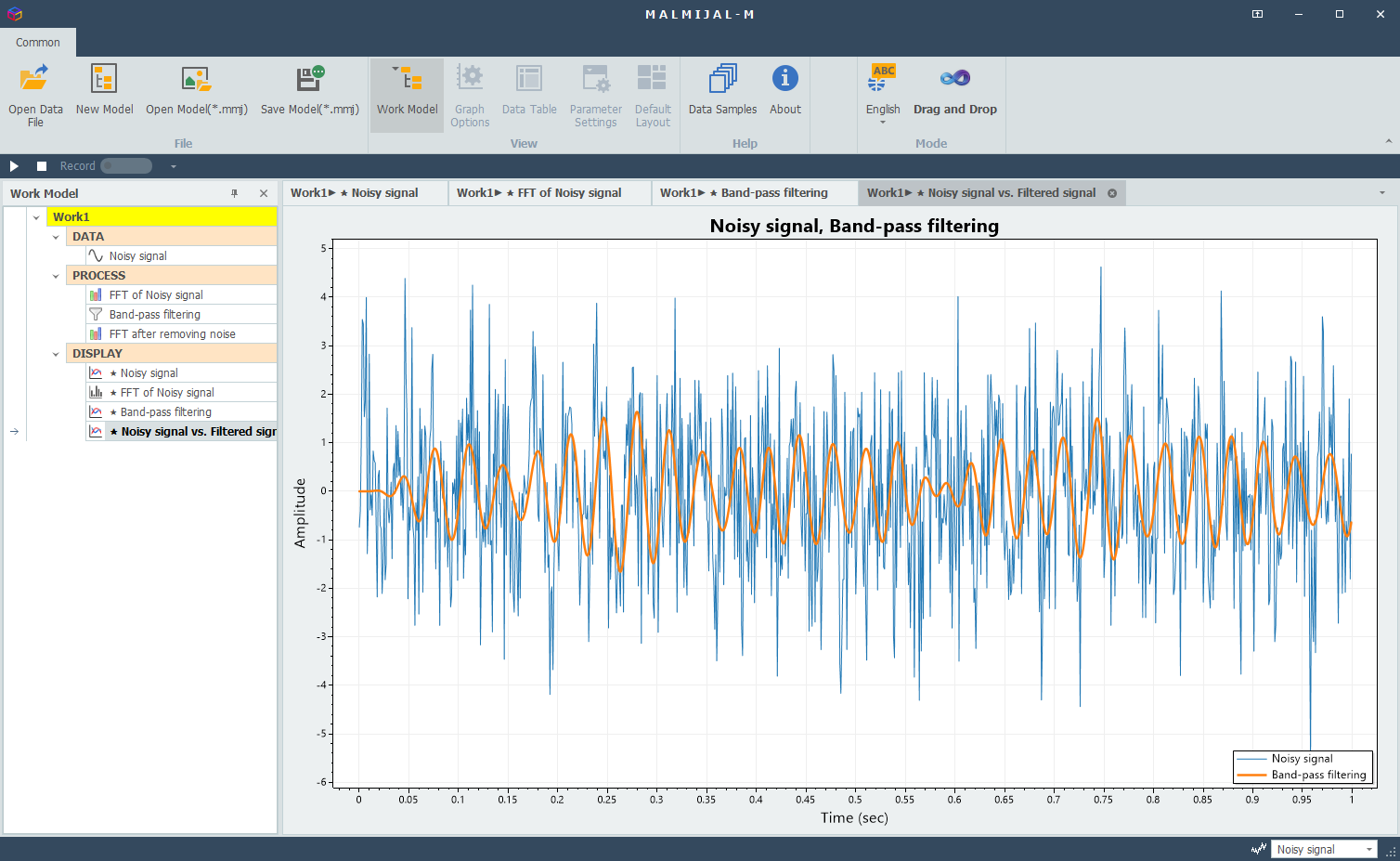Click the chart title text
This screenshot has width=1400, height=861.
click(x=854, y=226)
